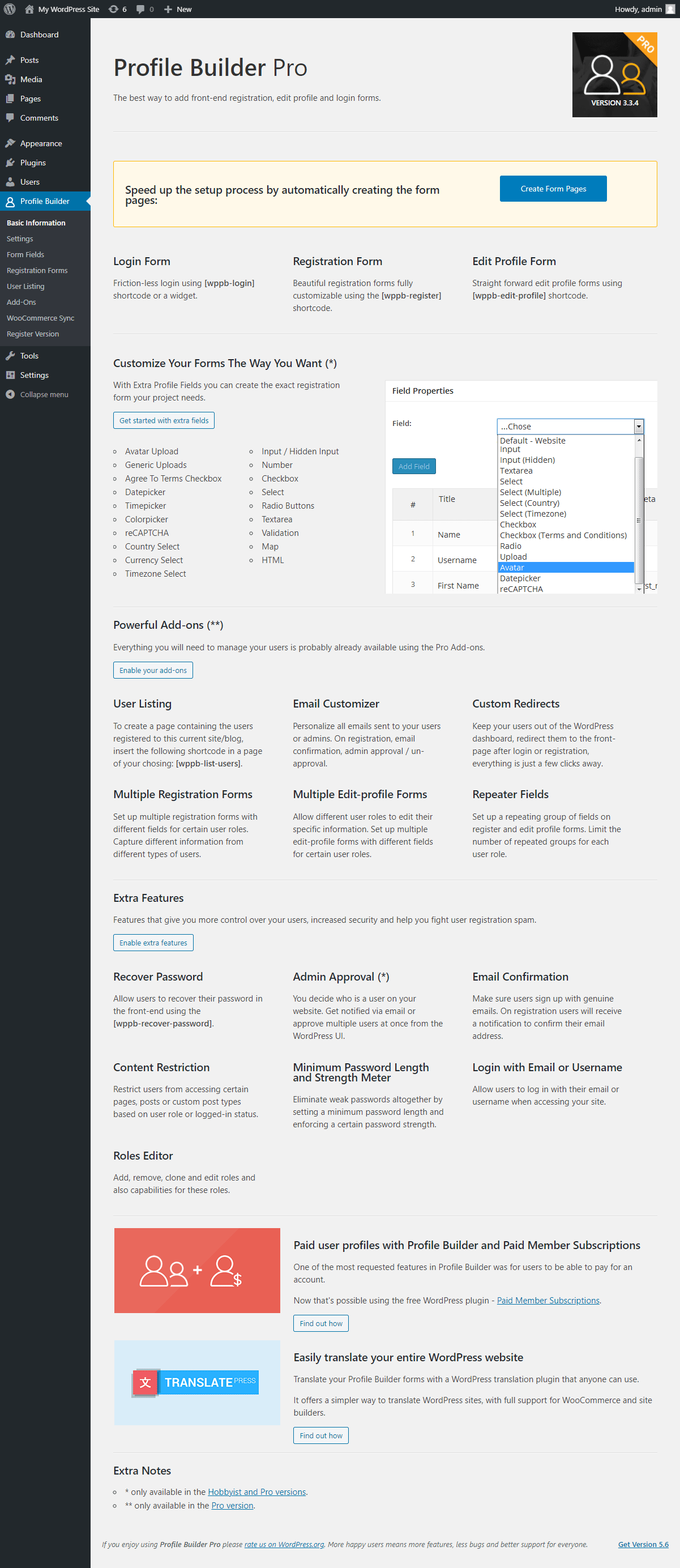Open the comments bubble icon in admin bar
680x1568 pixels.
[140, 9]
